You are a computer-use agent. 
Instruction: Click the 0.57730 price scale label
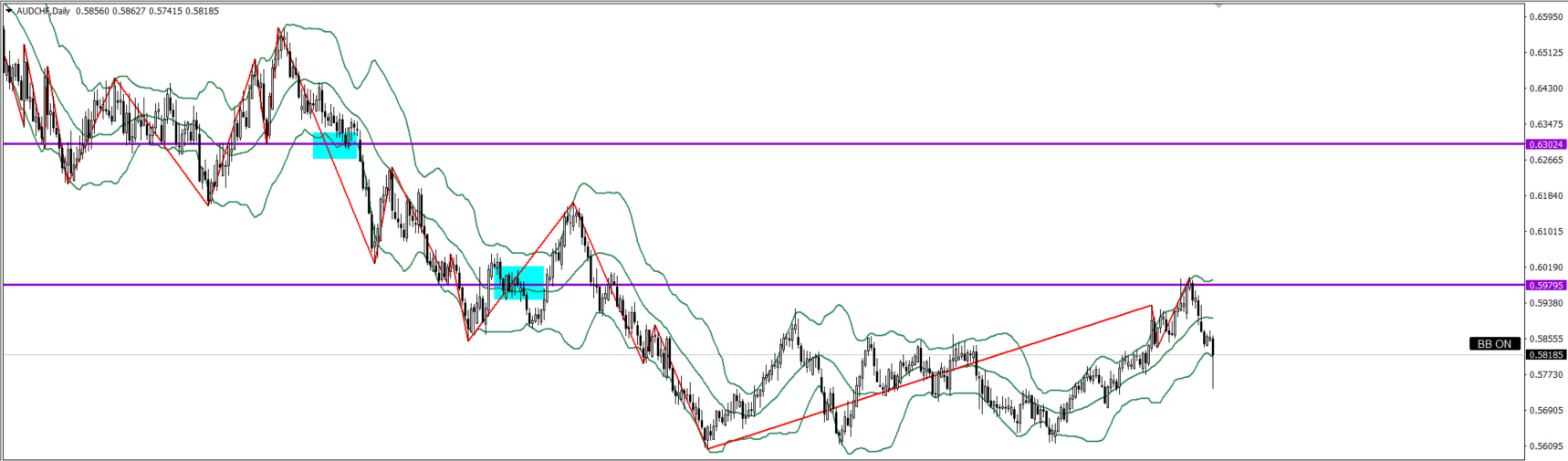[1546, 374]
